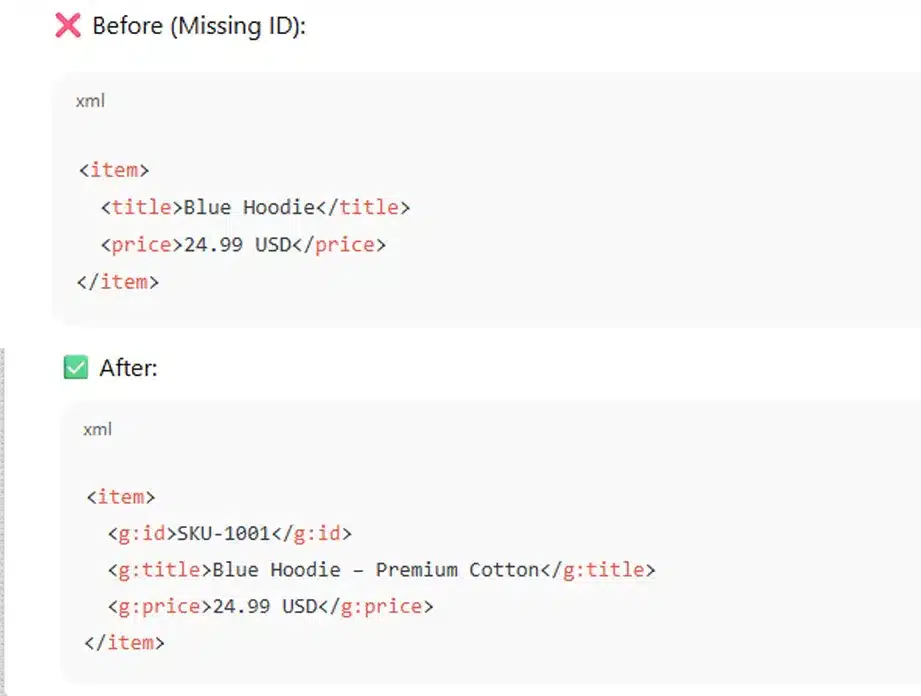Select the xml label of After block

pyautogui.click(x=98, y=429)
